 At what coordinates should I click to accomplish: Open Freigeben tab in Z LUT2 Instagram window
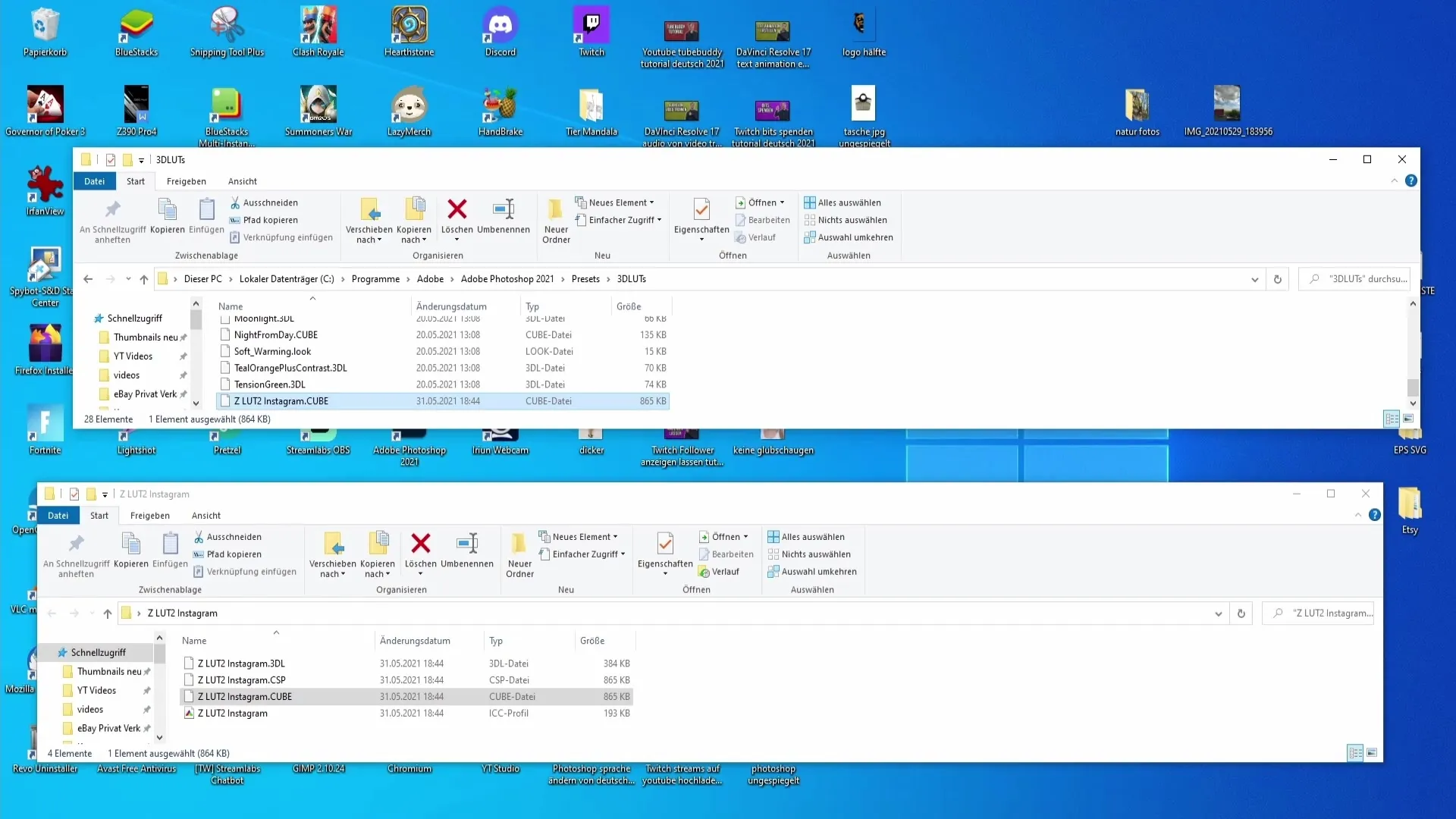pos(150,516)
